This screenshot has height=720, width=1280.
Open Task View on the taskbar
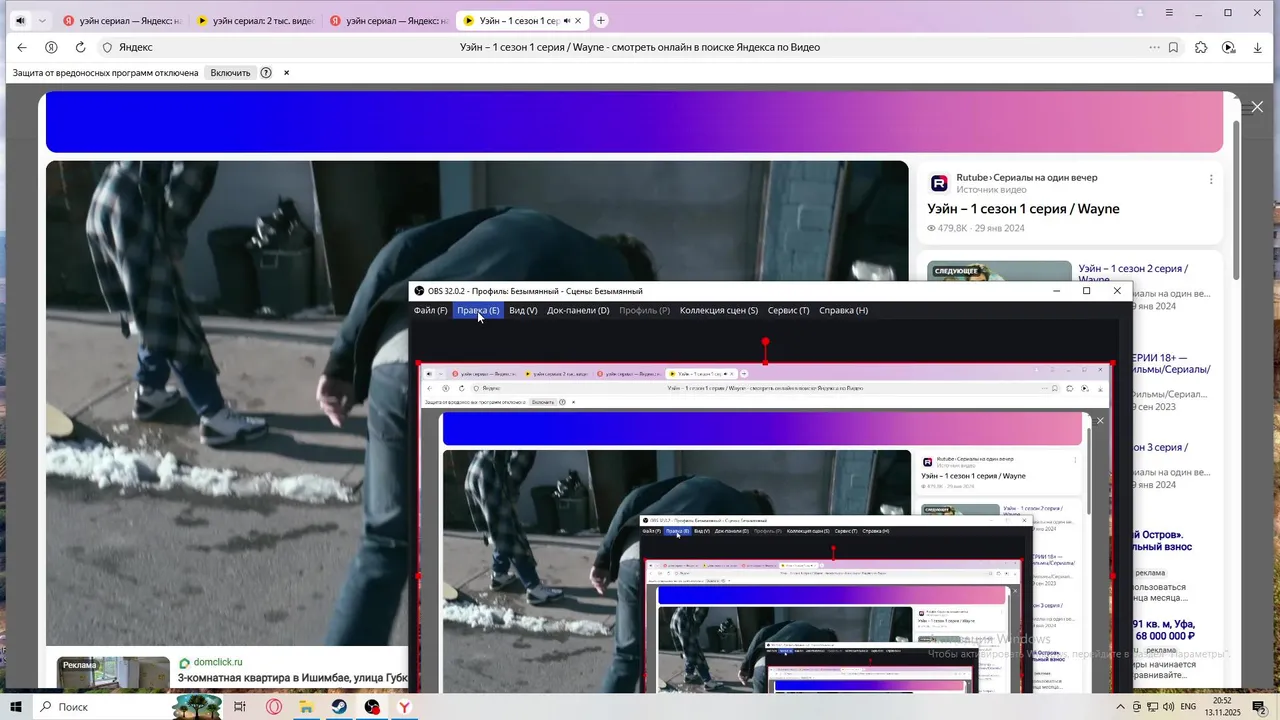(x=240, y=707)
